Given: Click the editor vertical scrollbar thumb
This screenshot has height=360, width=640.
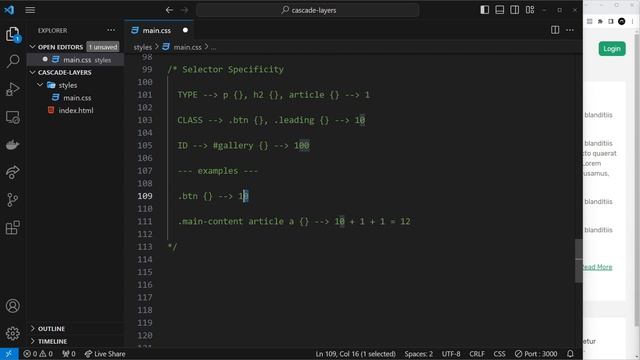Looking at the screenshot, I should [x=579, y=260].
